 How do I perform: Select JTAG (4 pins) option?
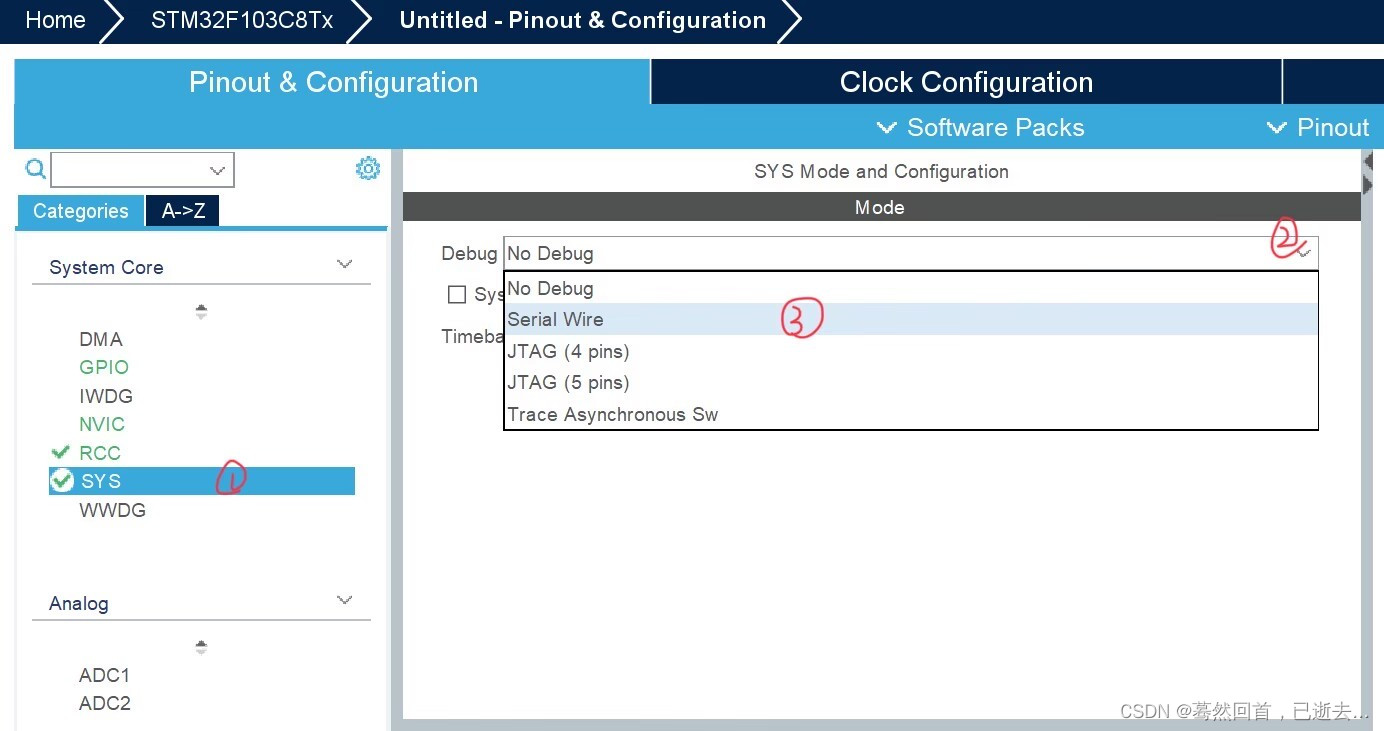[x=911, y=351]
